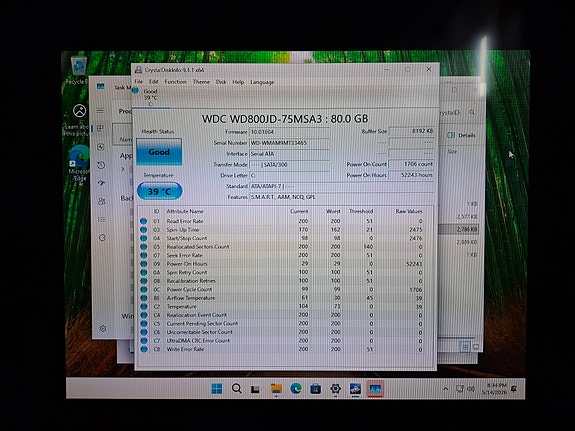The height and width of the screenshot is (431, 575).
Task: Open Microsoft Store taskbar icon
Action: tap(316, 389)
